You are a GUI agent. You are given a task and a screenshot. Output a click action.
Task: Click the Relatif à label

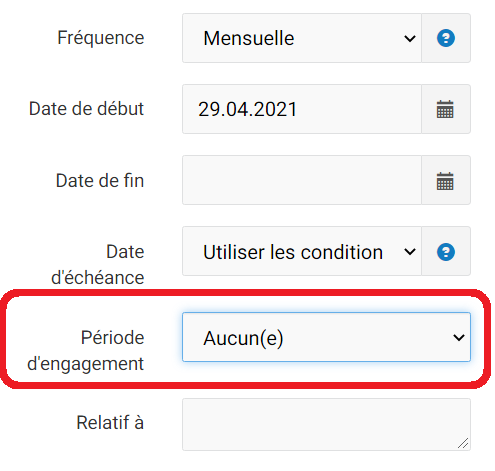(110, 423)
